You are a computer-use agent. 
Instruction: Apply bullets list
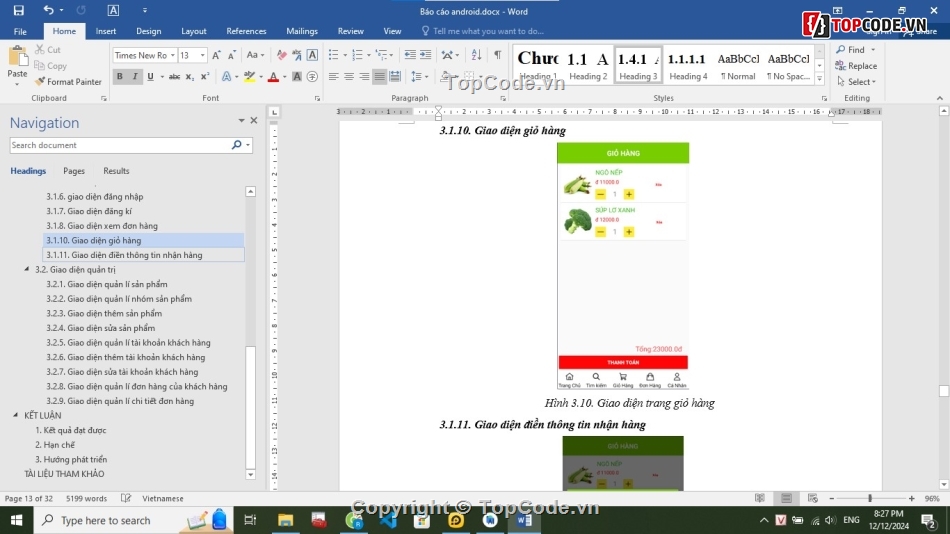pyautogui.click(x=333, y=55)
